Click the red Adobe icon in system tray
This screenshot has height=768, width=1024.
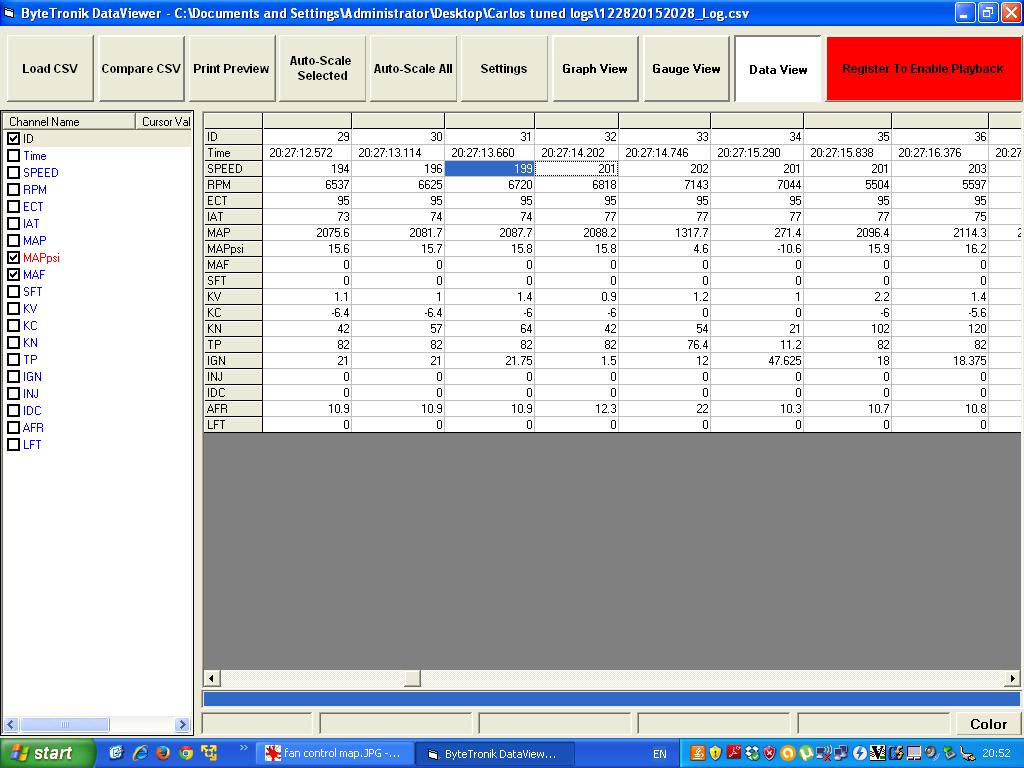[733, 753]
